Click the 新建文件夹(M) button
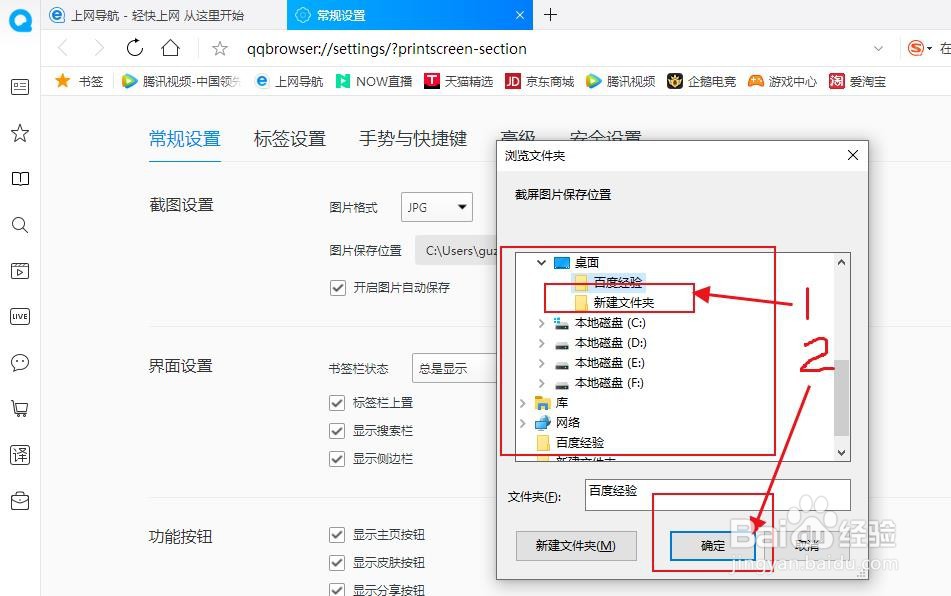 pos(576,546)
